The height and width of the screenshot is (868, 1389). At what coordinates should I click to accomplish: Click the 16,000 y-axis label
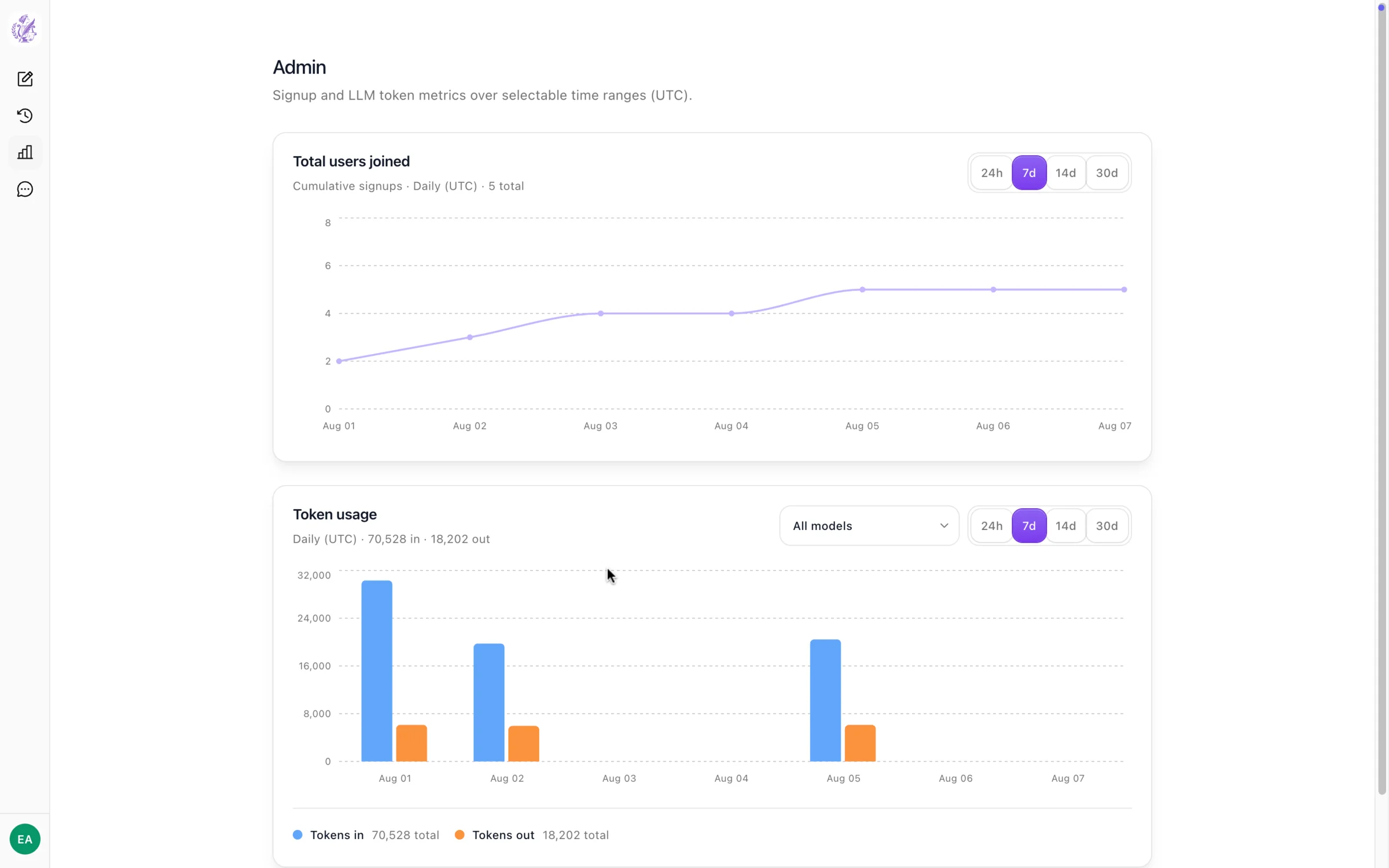tap(314, 666)
